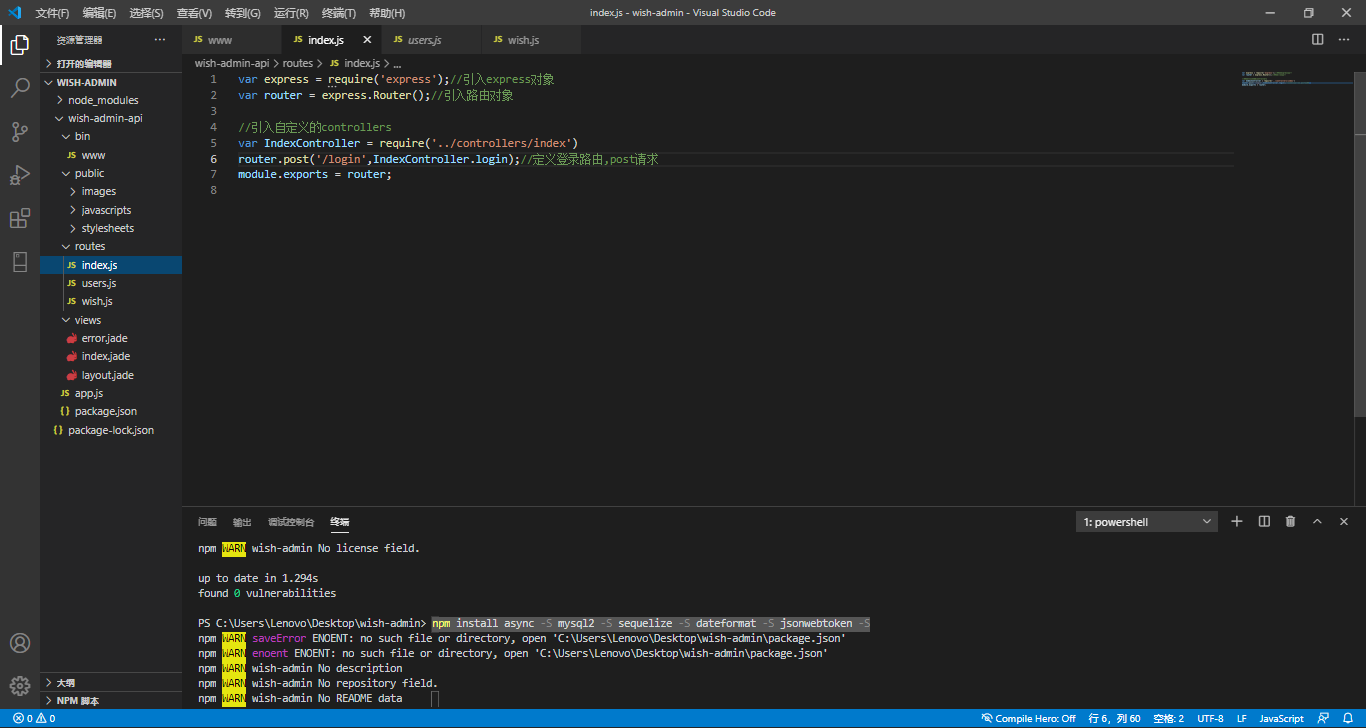Open users.js in the file tree
1366x728 pixels.
111,283
